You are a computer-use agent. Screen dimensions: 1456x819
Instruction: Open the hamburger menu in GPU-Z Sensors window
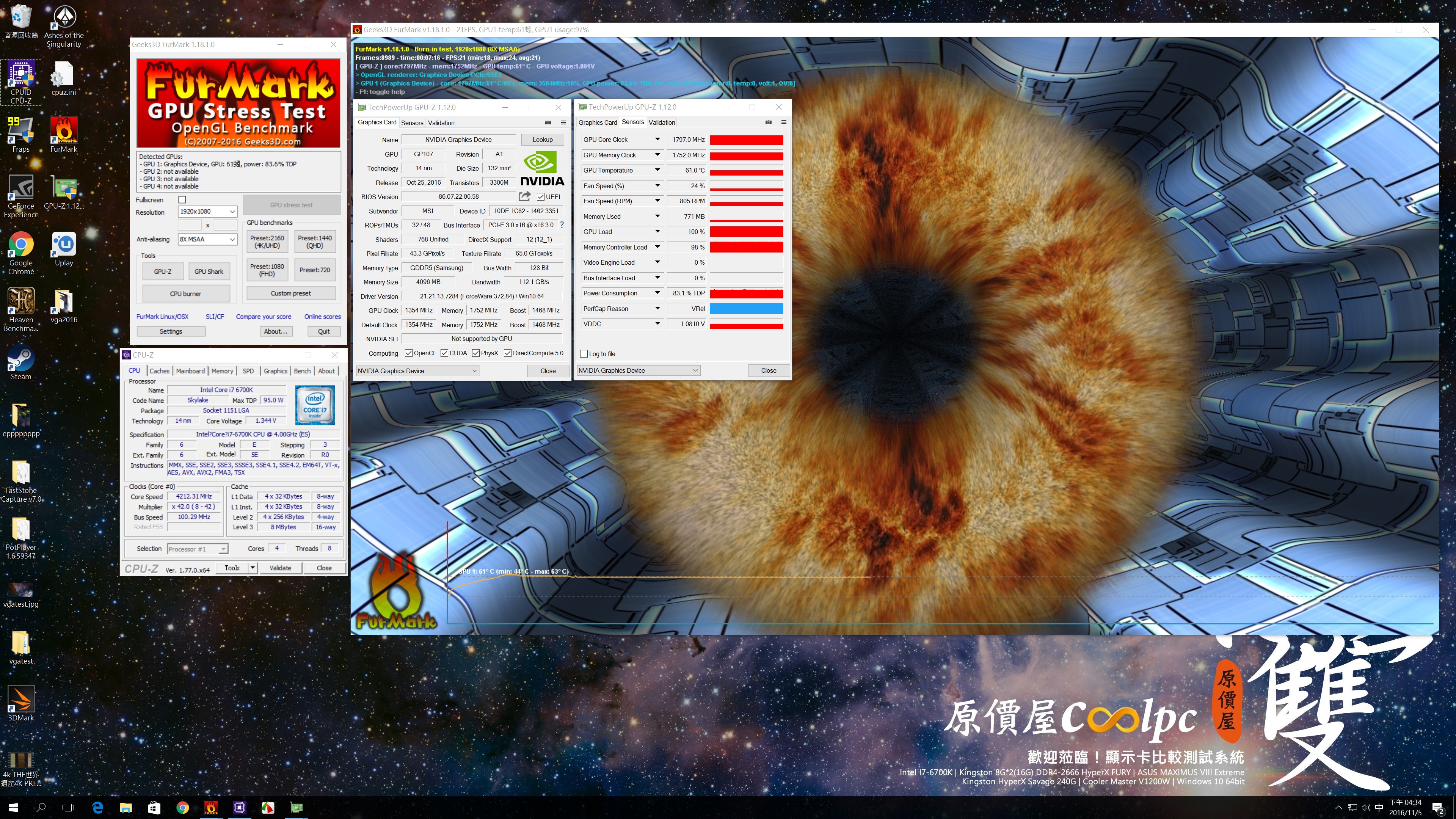(x=783, y=122)
